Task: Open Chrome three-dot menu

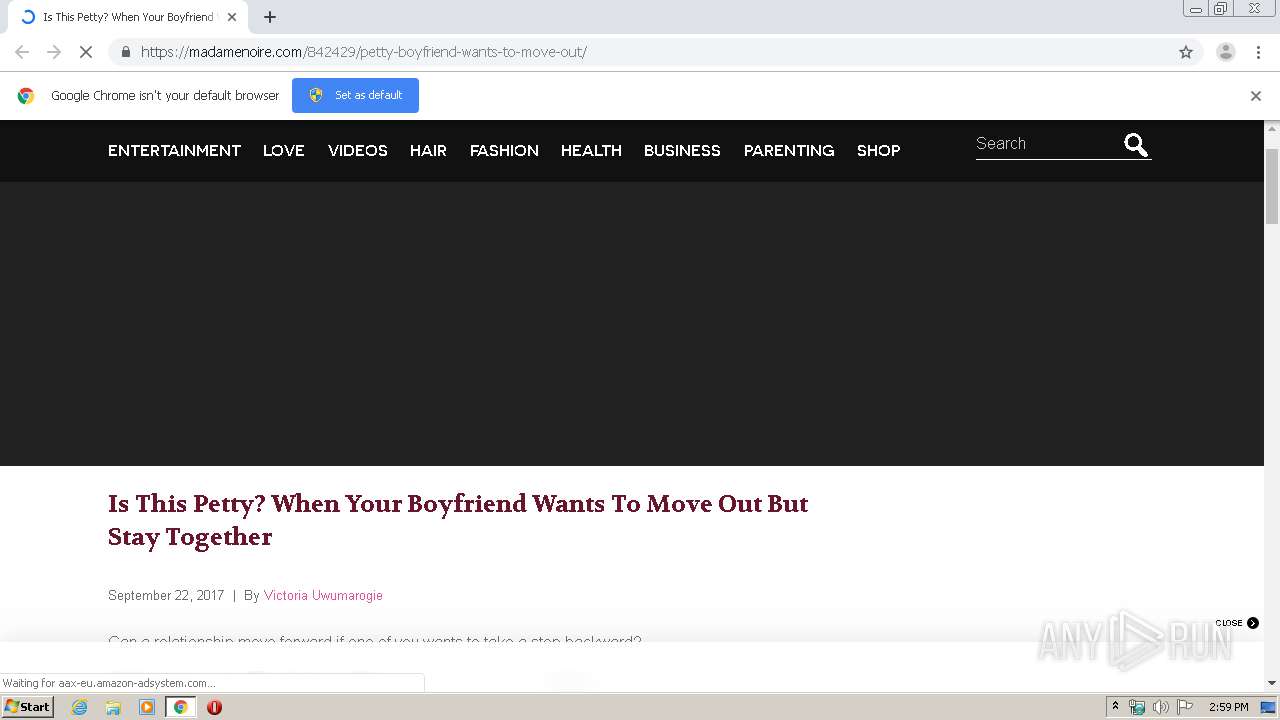Action: pyautogui.click(x=1258, y=52)
